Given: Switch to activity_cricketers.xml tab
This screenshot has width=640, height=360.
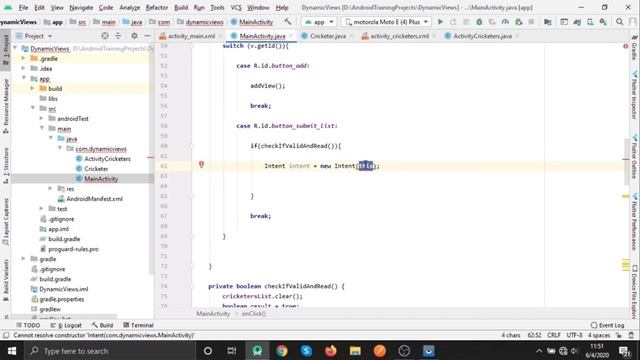Looking at the screenshot, I should (x=400, y=36).
